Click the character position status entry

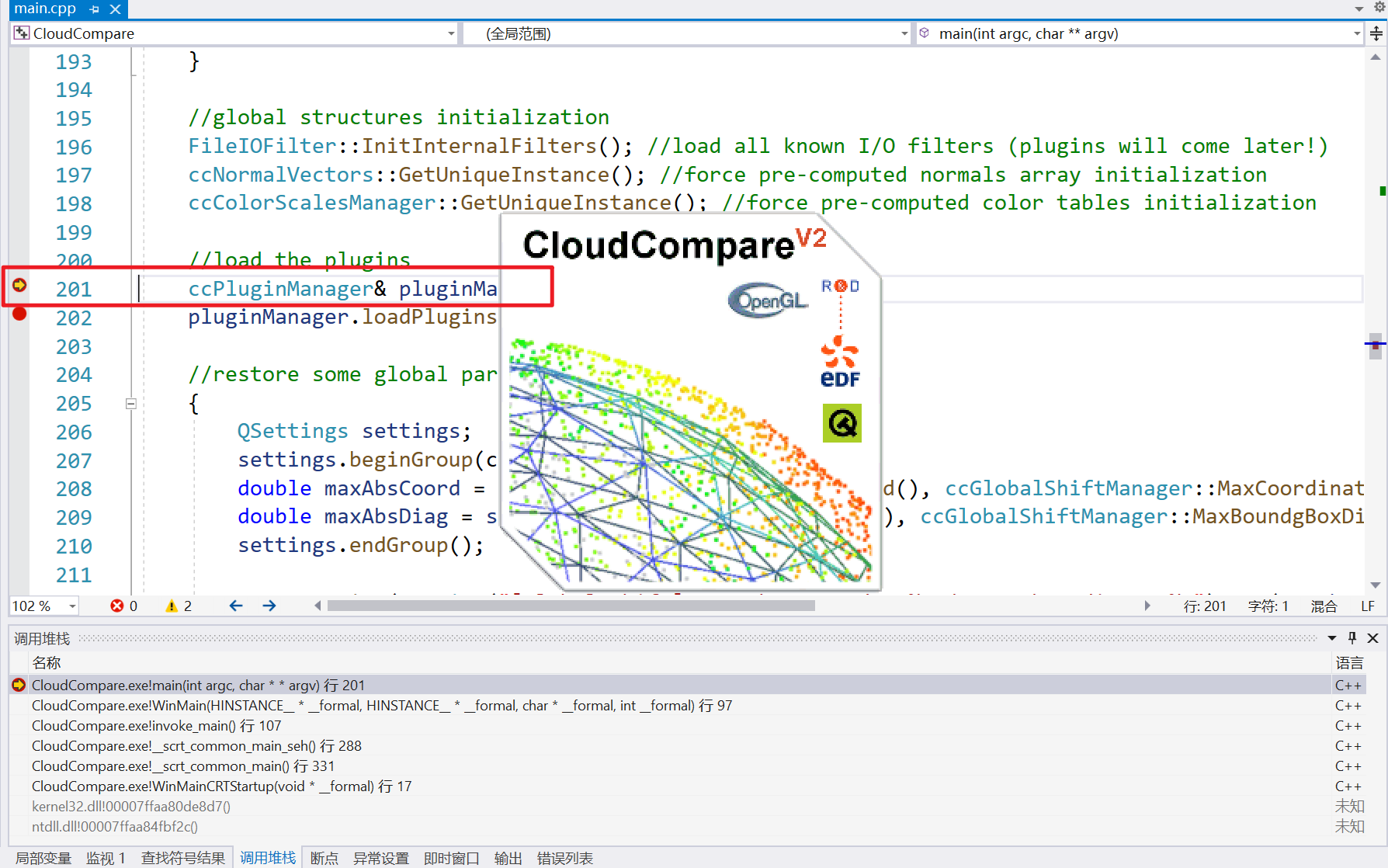tap(1268, 606)
